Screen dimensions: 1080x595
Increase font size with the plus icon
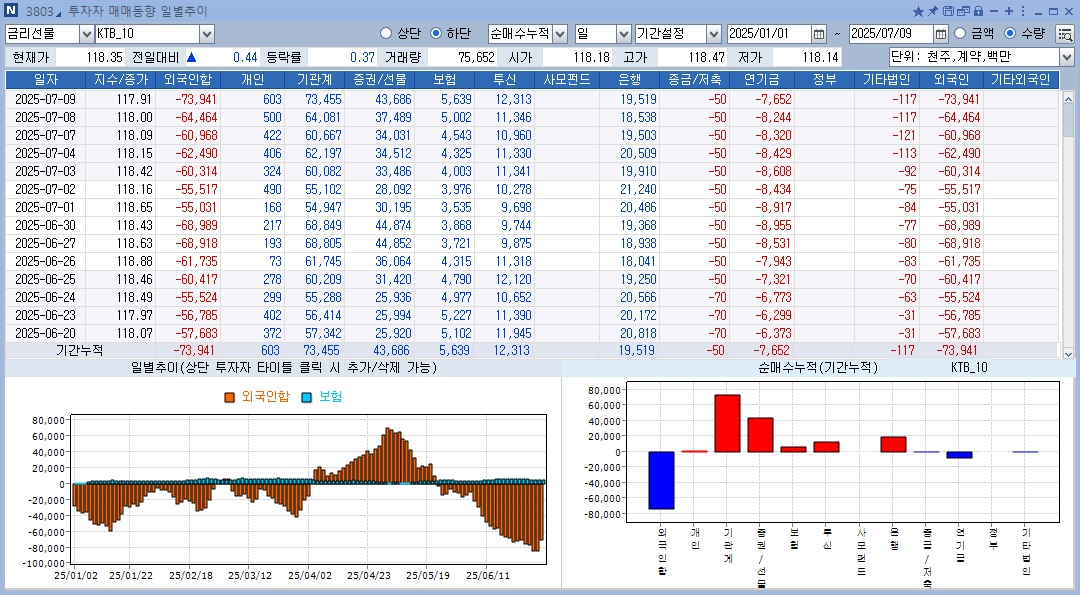point(1008,11)
